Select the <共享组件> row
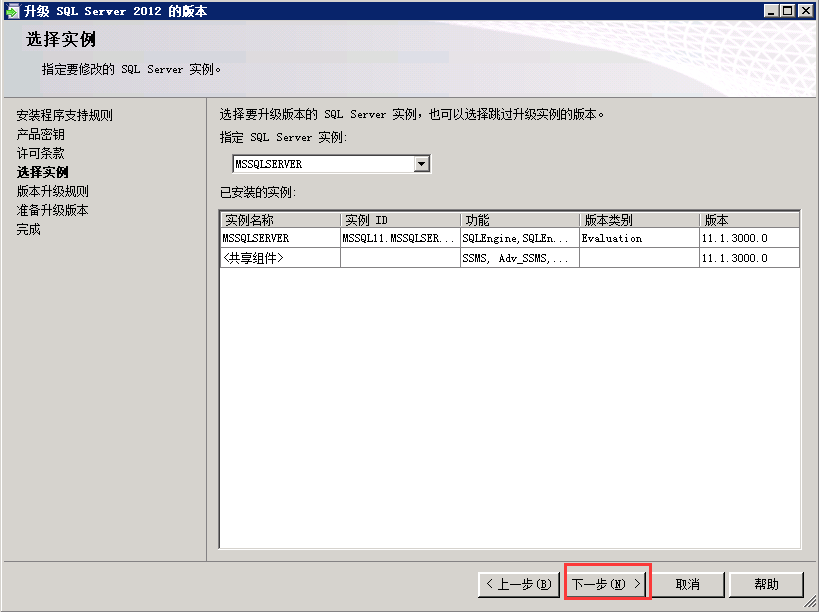This screenshot has width=819, height=612. click(510, 258)
